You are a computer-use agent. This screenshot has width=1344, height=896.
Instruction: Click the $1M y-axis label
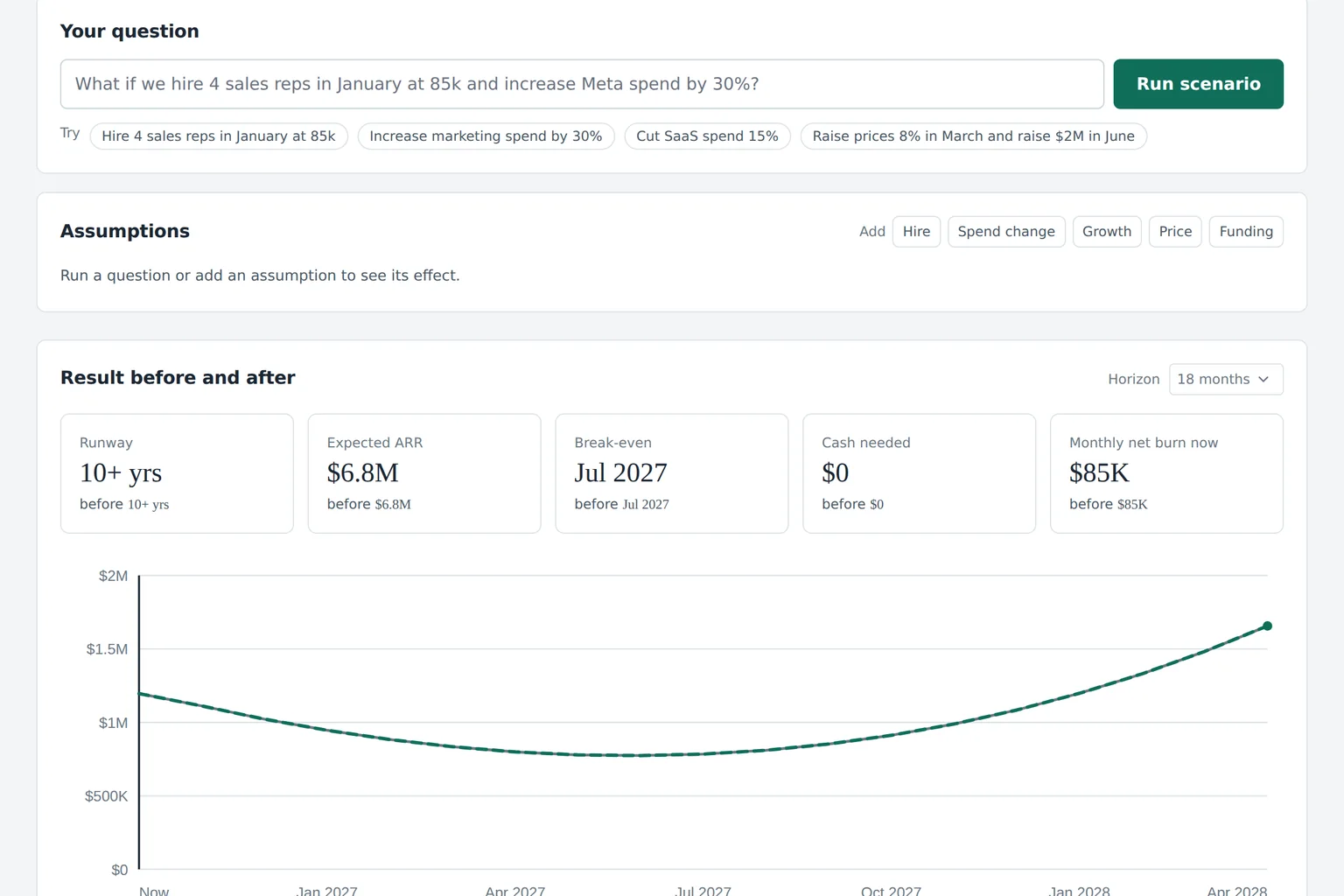point(113,723)
